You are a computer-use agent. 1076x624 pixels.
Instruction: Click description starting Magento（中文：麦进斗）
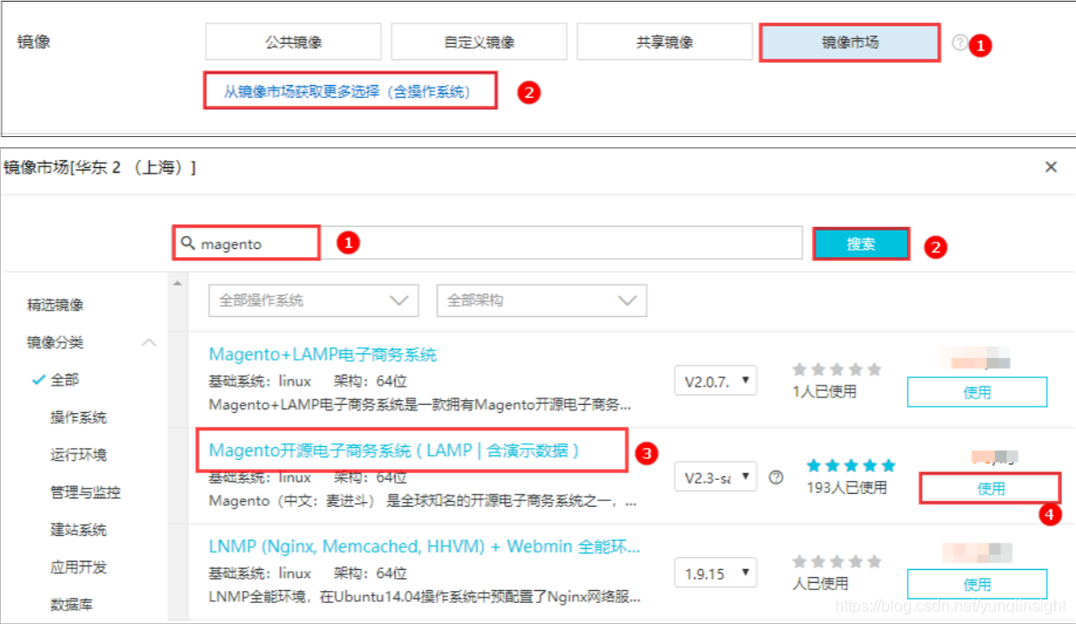coord(423,501)
